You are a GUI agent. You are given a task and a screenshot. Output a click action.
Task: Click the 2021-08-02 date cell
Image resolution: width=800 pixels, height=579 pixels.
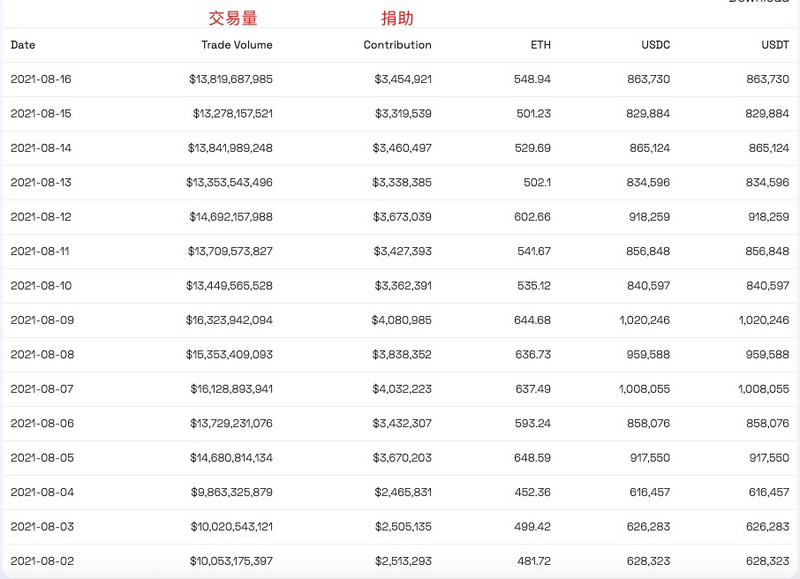(41, 561)
